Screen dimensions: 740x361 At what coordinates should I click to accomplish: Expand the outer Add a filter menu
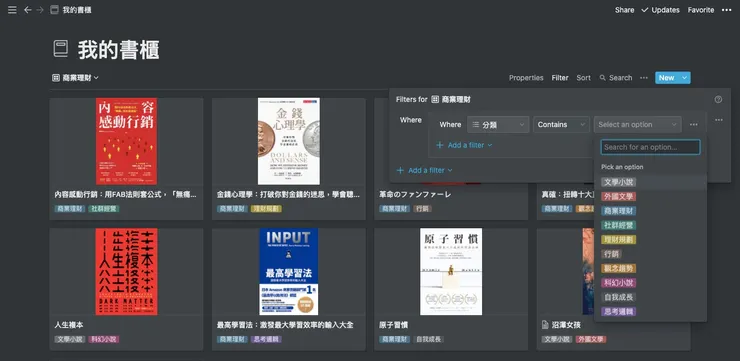[x=424, y=170]
